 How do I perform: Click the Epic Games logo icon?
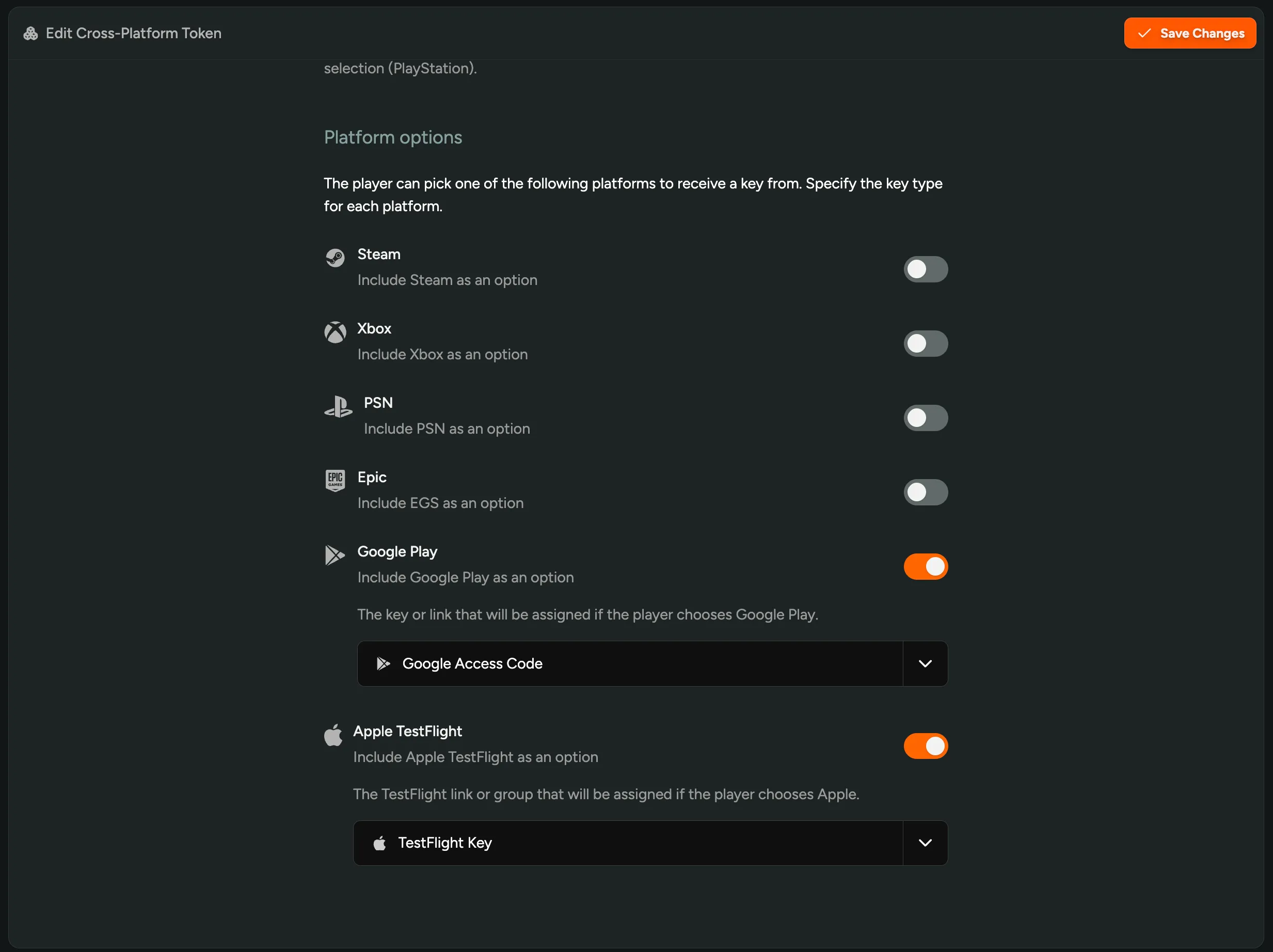click(336, 481)
